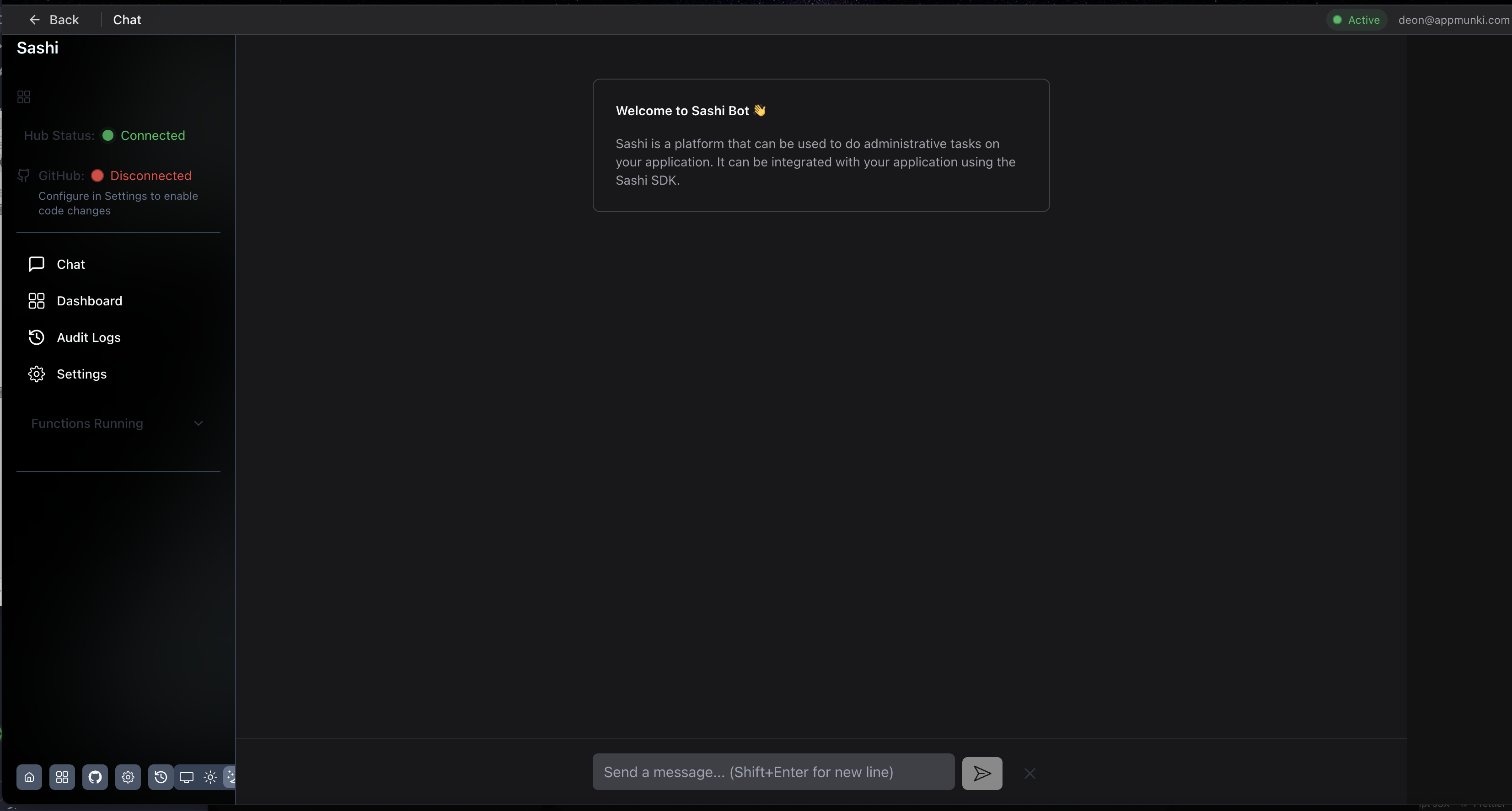Viewport: 1512px width, 811px height.
Task: Click the Send a message input field
Action: pos(772,772)
